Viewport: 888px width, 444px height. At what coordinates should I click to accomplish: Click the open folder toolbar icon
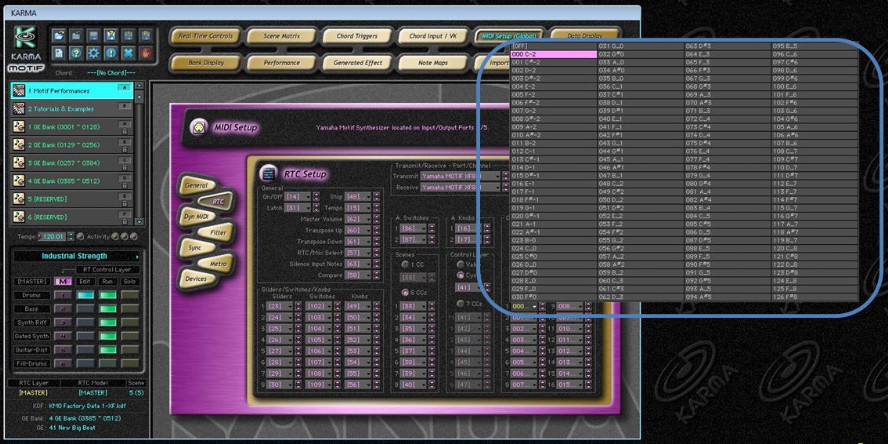[58, 35]
